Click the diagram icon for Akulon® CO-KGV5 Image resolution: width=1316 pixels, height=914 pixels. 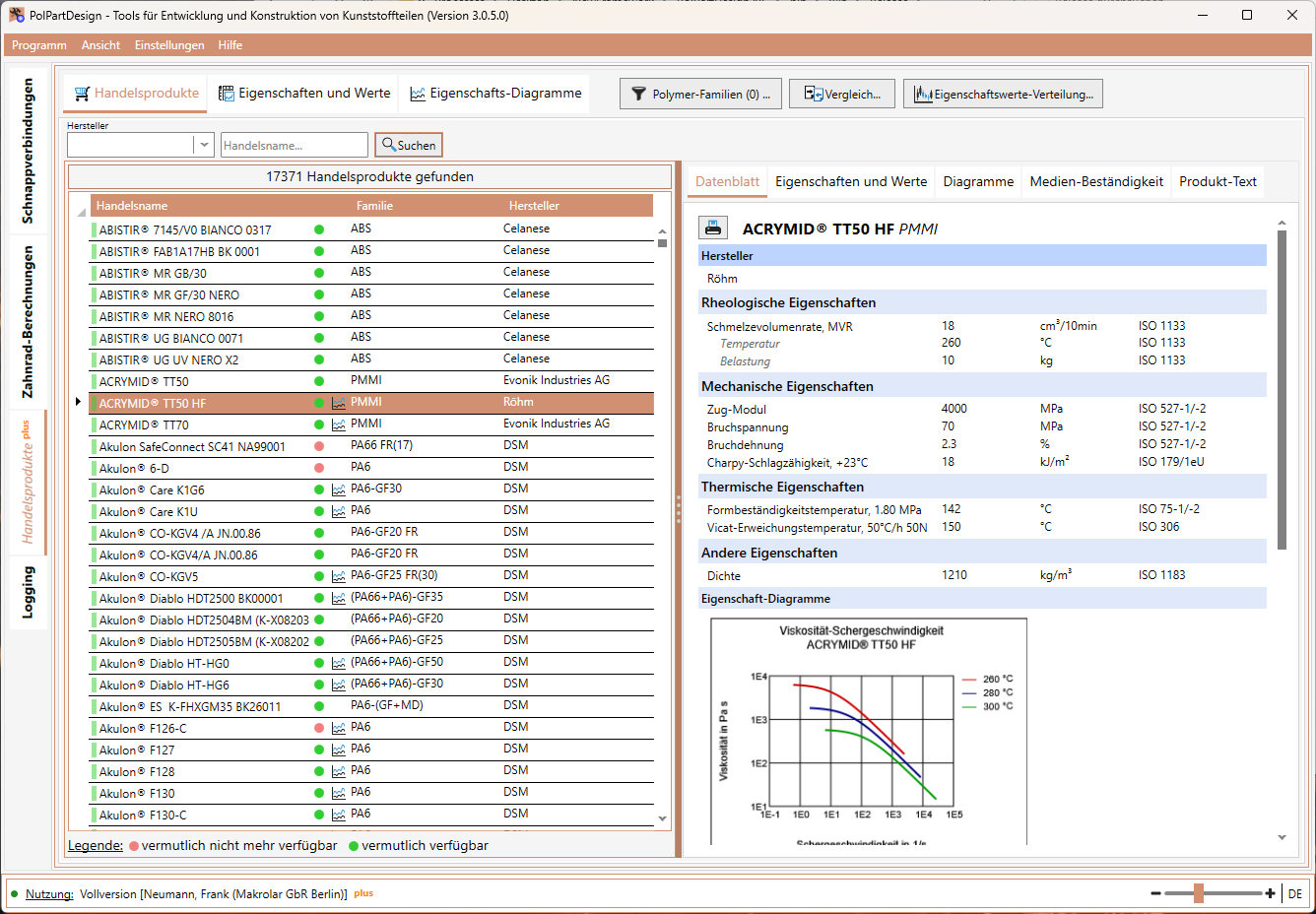pos(339,576)
